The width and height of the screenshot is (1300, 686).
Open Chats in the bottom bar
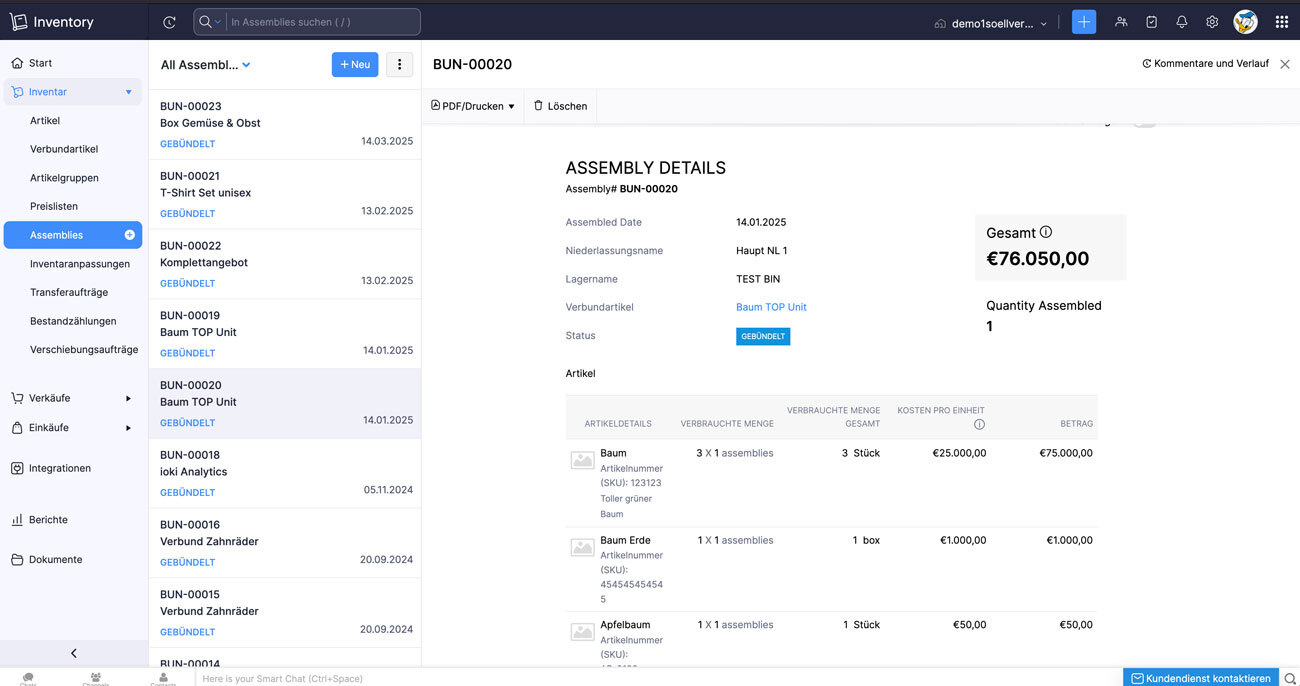point(28,679)
